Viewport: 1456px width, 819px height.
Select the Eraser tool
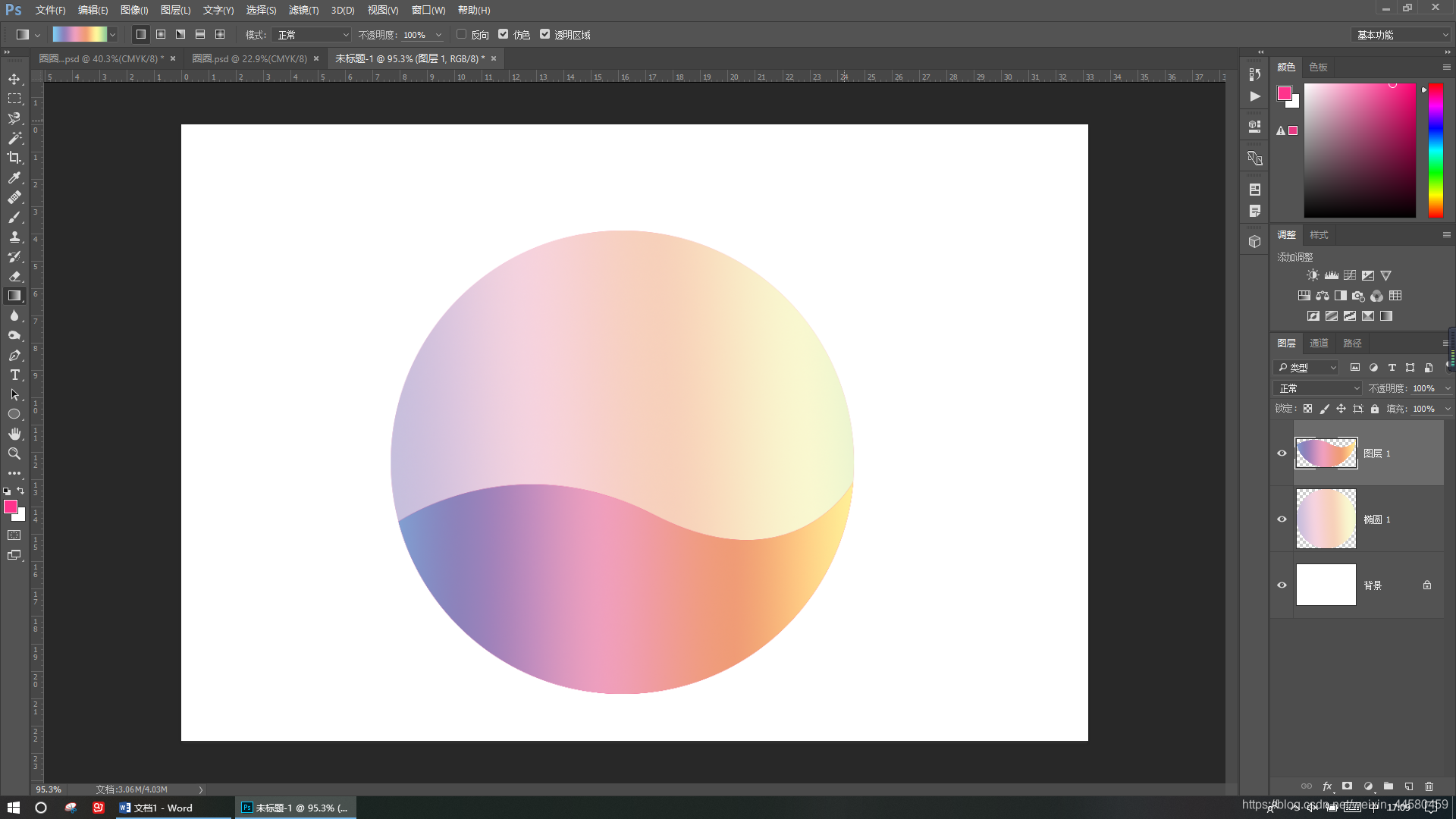coord(14,276)
